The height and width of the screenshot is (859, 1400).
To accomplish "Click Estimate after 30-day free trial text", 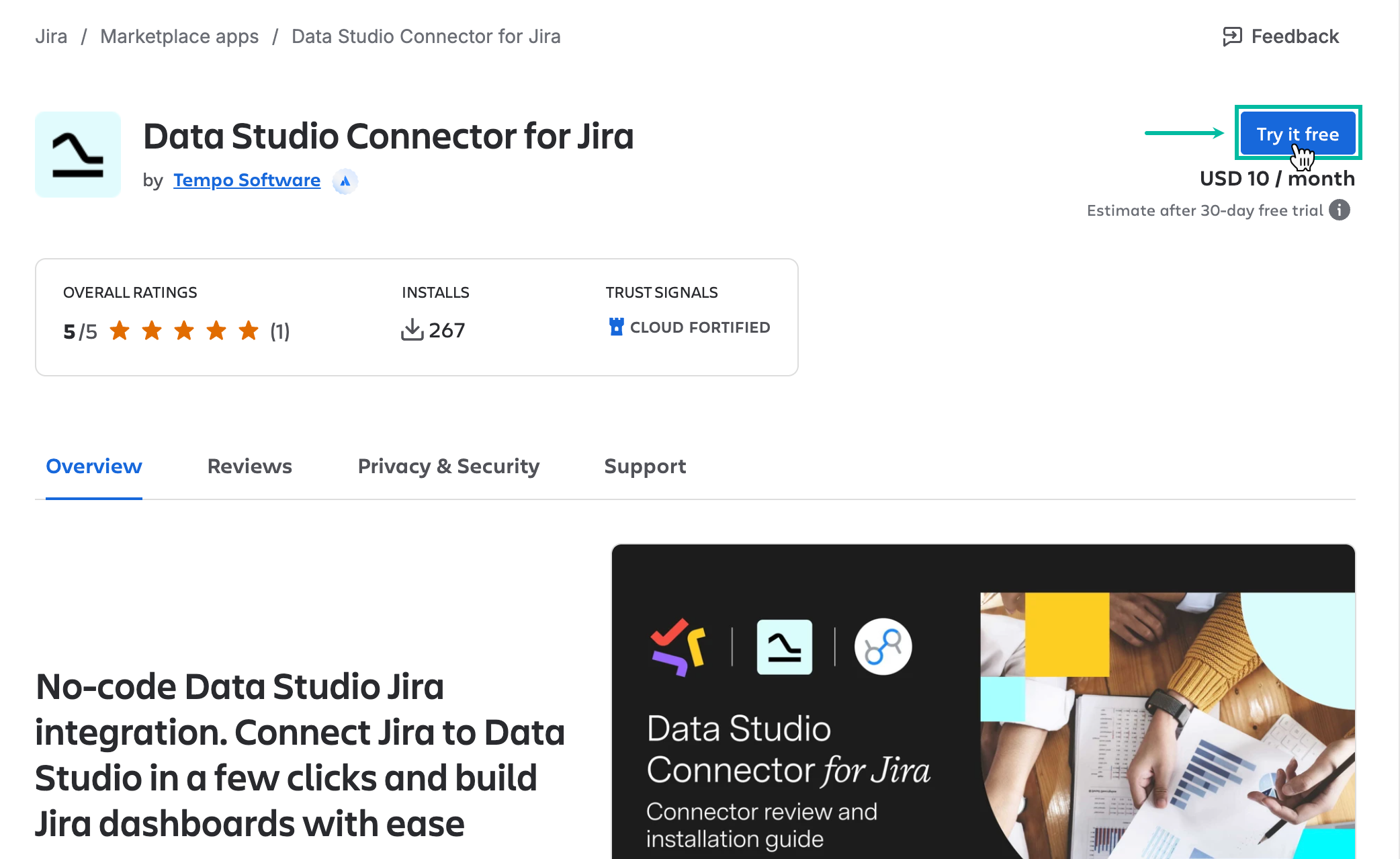I will pyautogui.click(x=1205, y=210).
